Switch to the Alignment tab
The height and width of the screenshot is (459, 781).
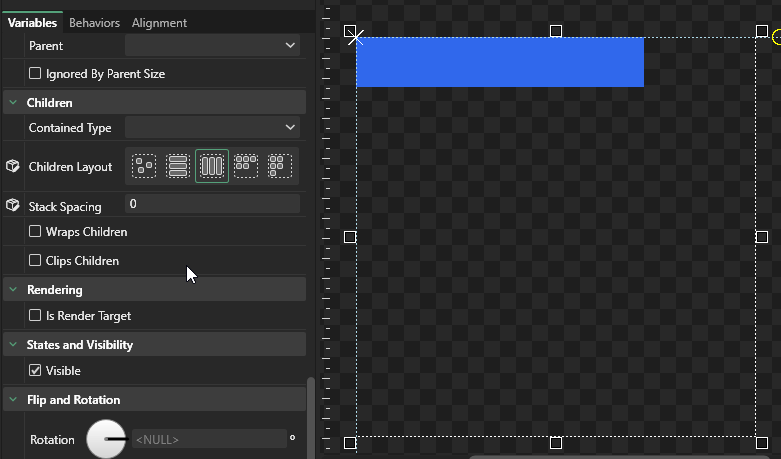[159, 22]
